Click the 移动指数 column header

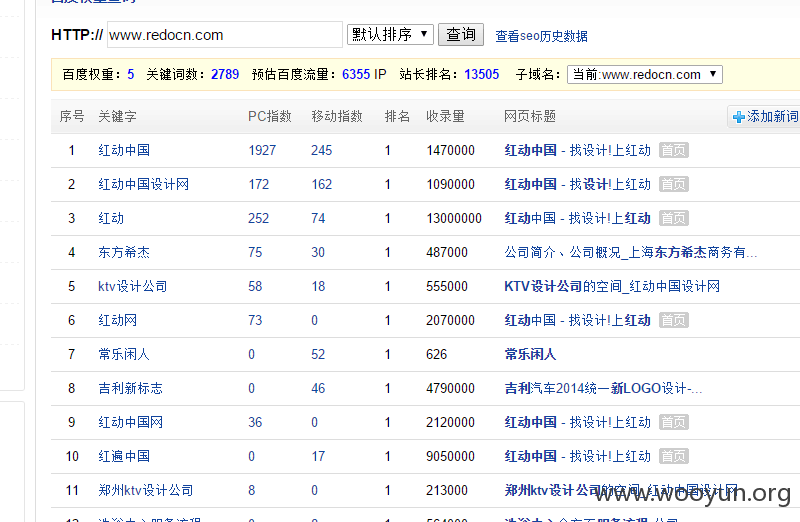[x=337, y=116]
